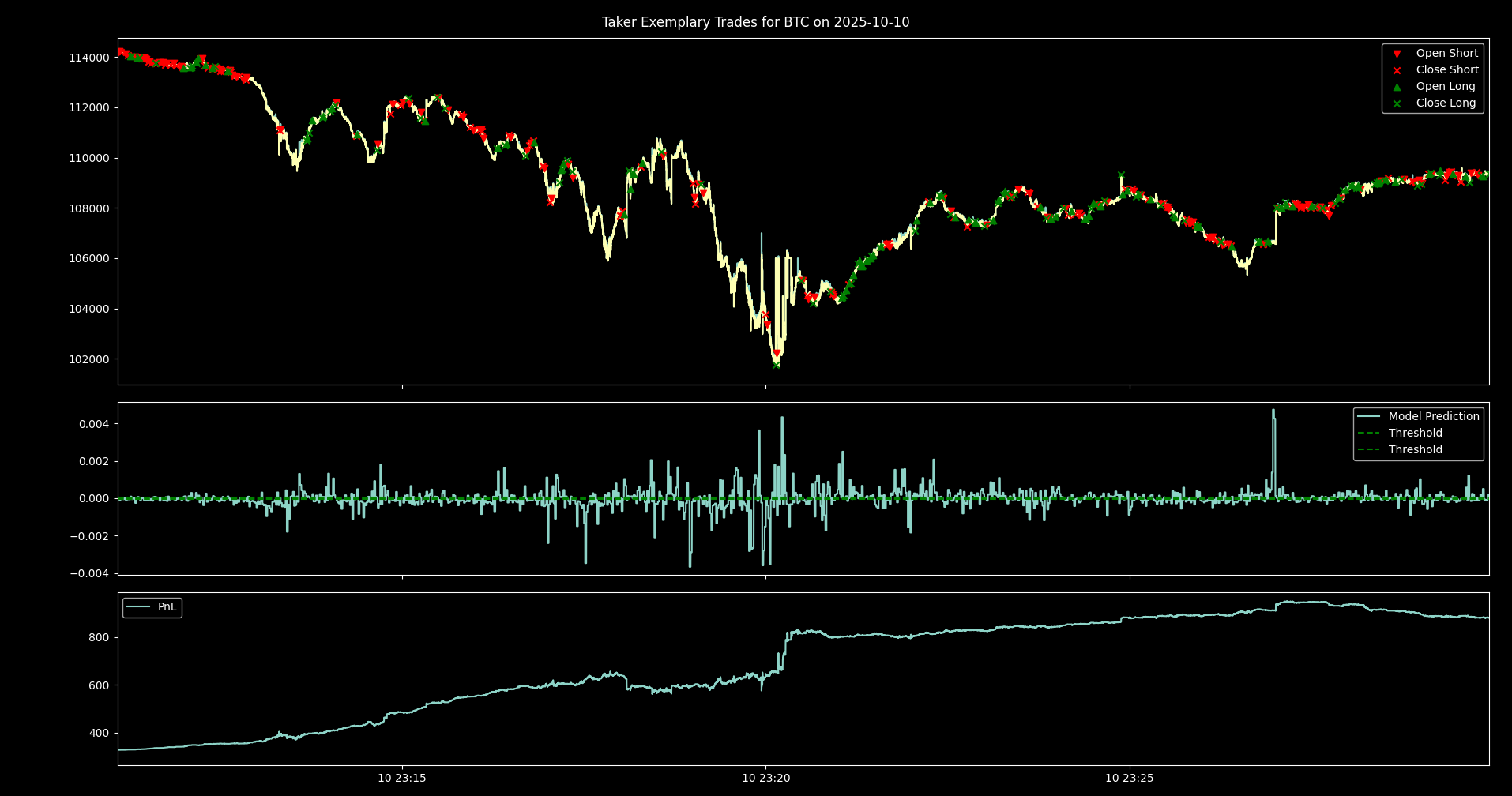The width and height of the screenshot is (1512, 796).
Task: Click the red Close Short x legend marker
Action: click(1397, 70)
